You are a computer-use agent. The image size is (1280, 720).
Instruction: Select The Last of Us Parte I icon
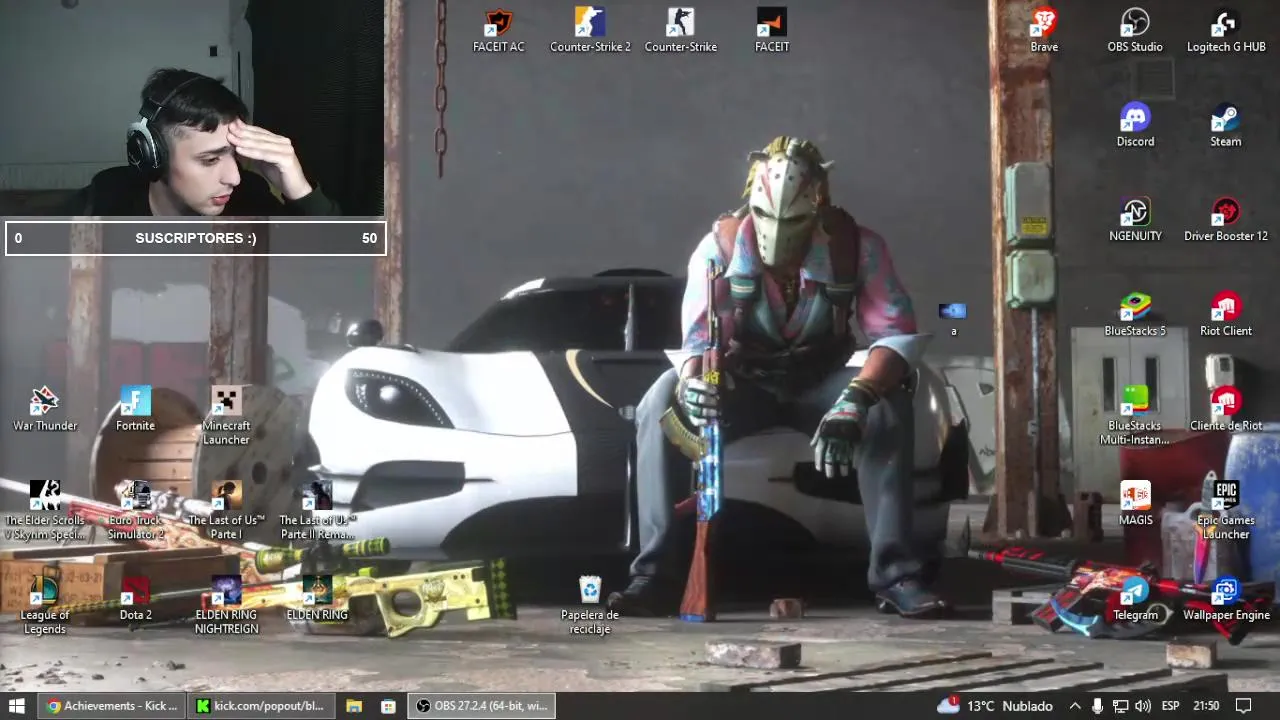[226, 511]
